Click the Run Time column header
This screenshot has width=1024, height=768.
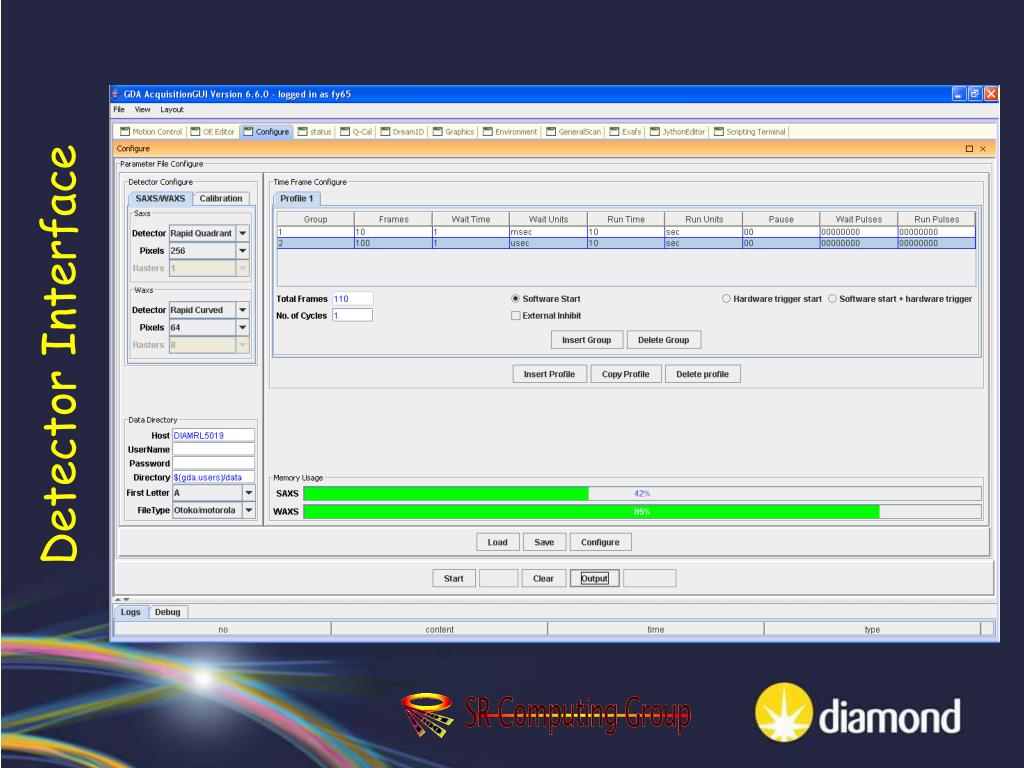[x=626, y=219]
